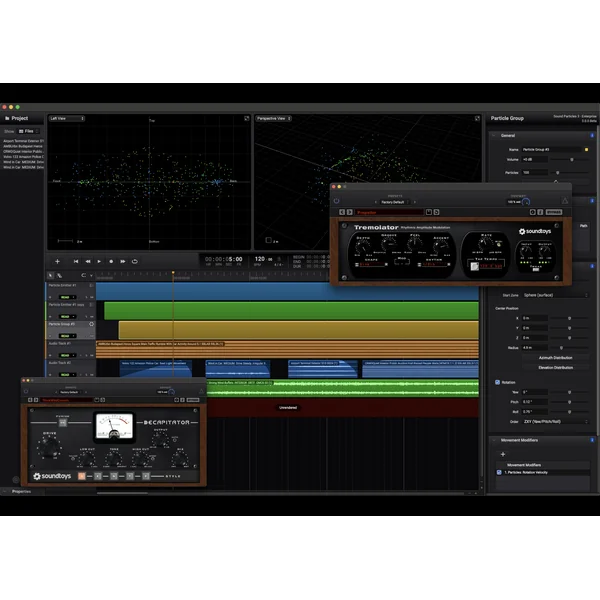
Task: Click the Tremolator Mod button
Action: click(x=402, y=262)
